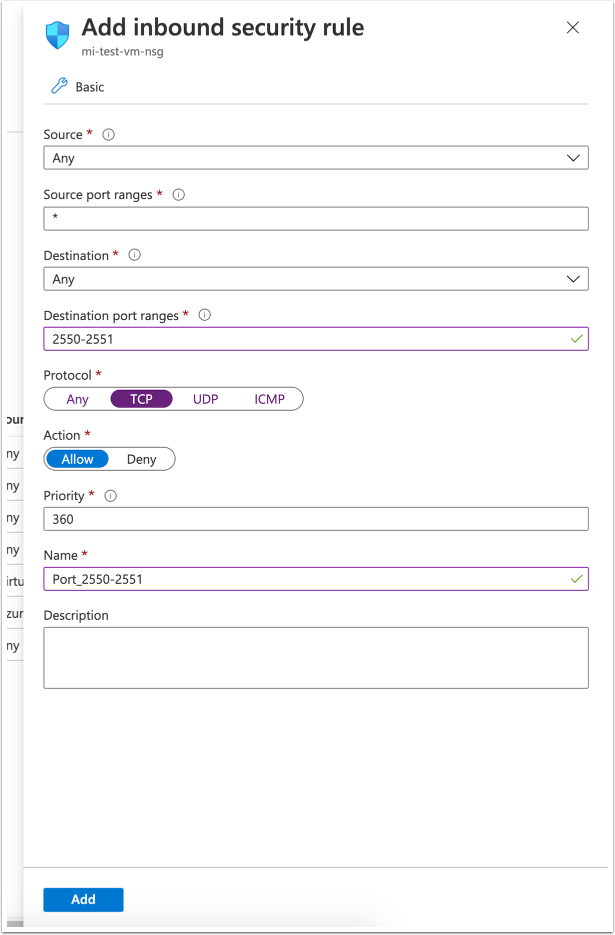The width and height of the screenshot is (615, 935).
Task: Set the action to Deny
Action: point(142,459)
